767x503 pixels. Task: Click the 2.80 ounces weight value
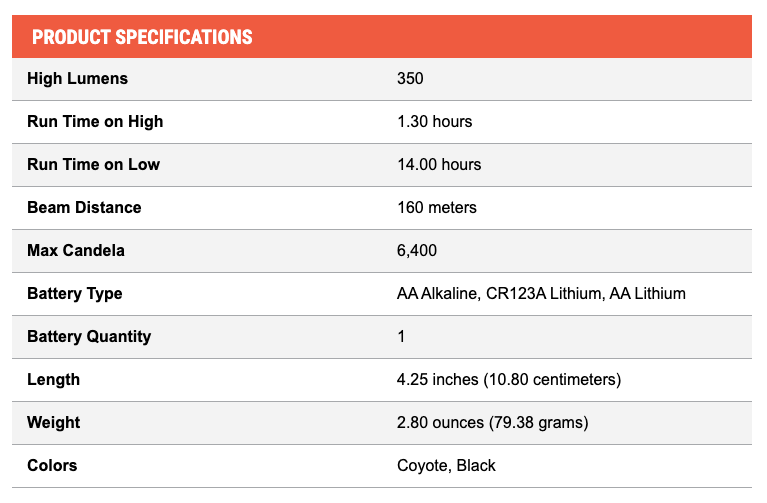(493, 423)
